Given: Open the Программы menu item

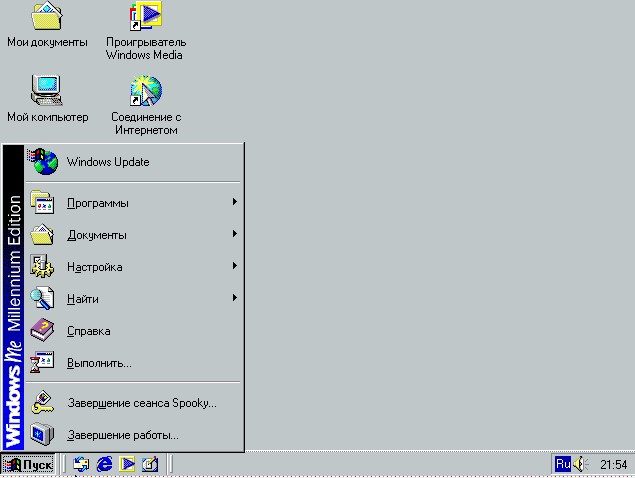Looking at the screenshot, I should tap(134, 202).
